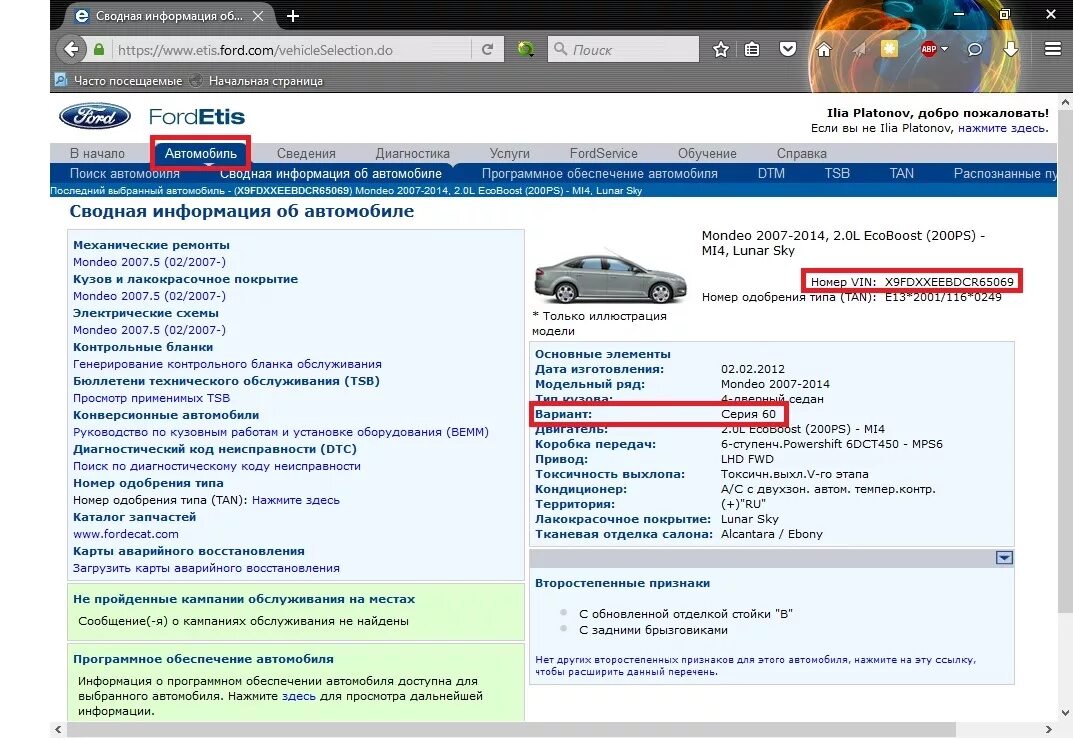Open a new browser tab with plus
The image size is (1073, 740).
[293, 16]
